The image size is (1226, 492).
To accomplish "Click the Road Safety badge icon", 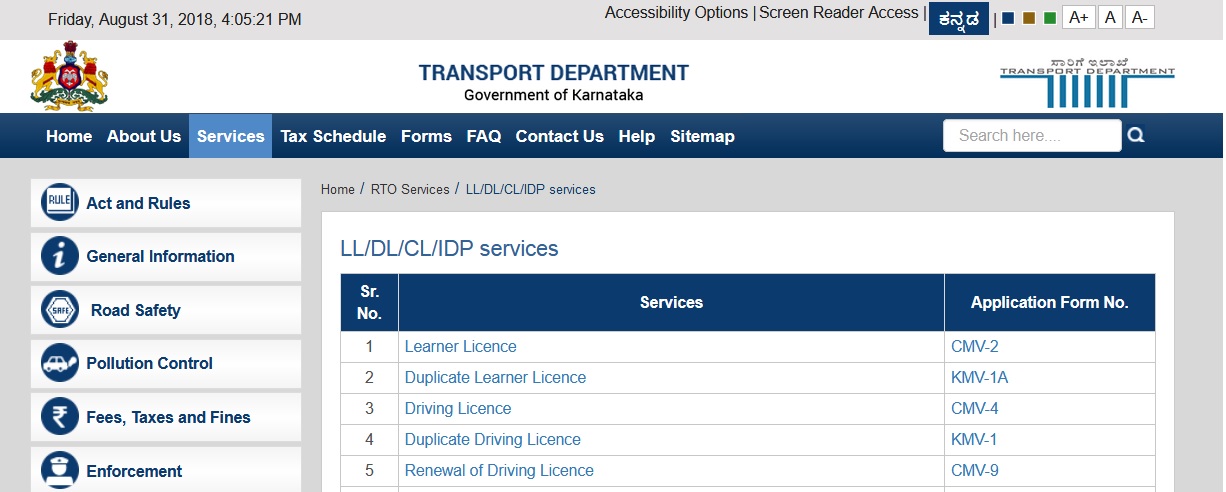I will (60, 310).
